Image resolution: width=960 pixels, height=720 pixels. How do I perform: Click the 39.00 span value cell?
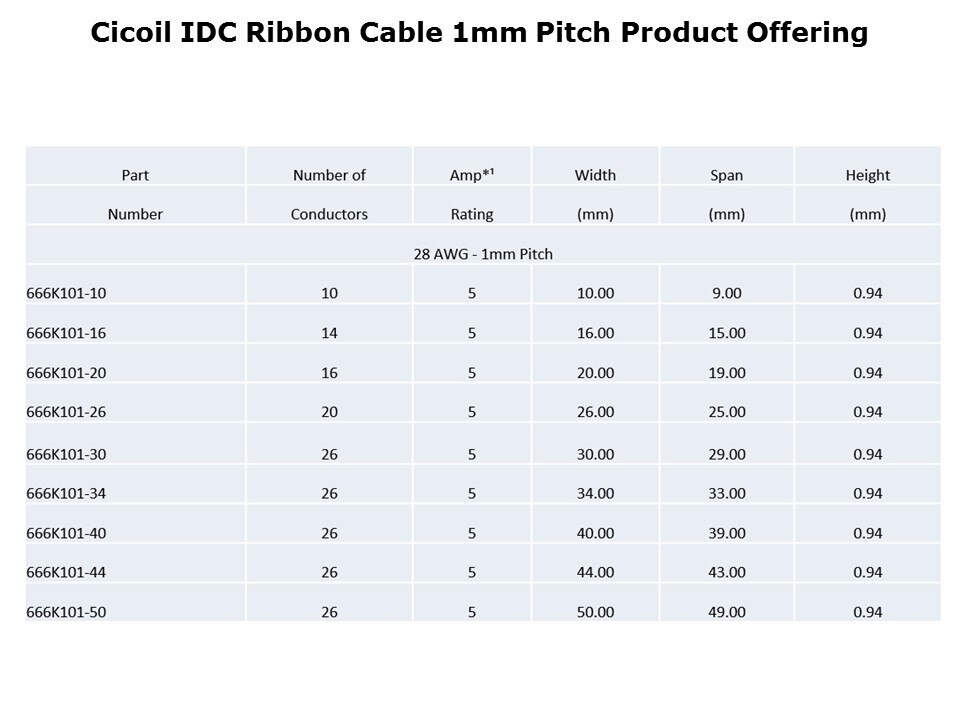(x=726, y=533)
